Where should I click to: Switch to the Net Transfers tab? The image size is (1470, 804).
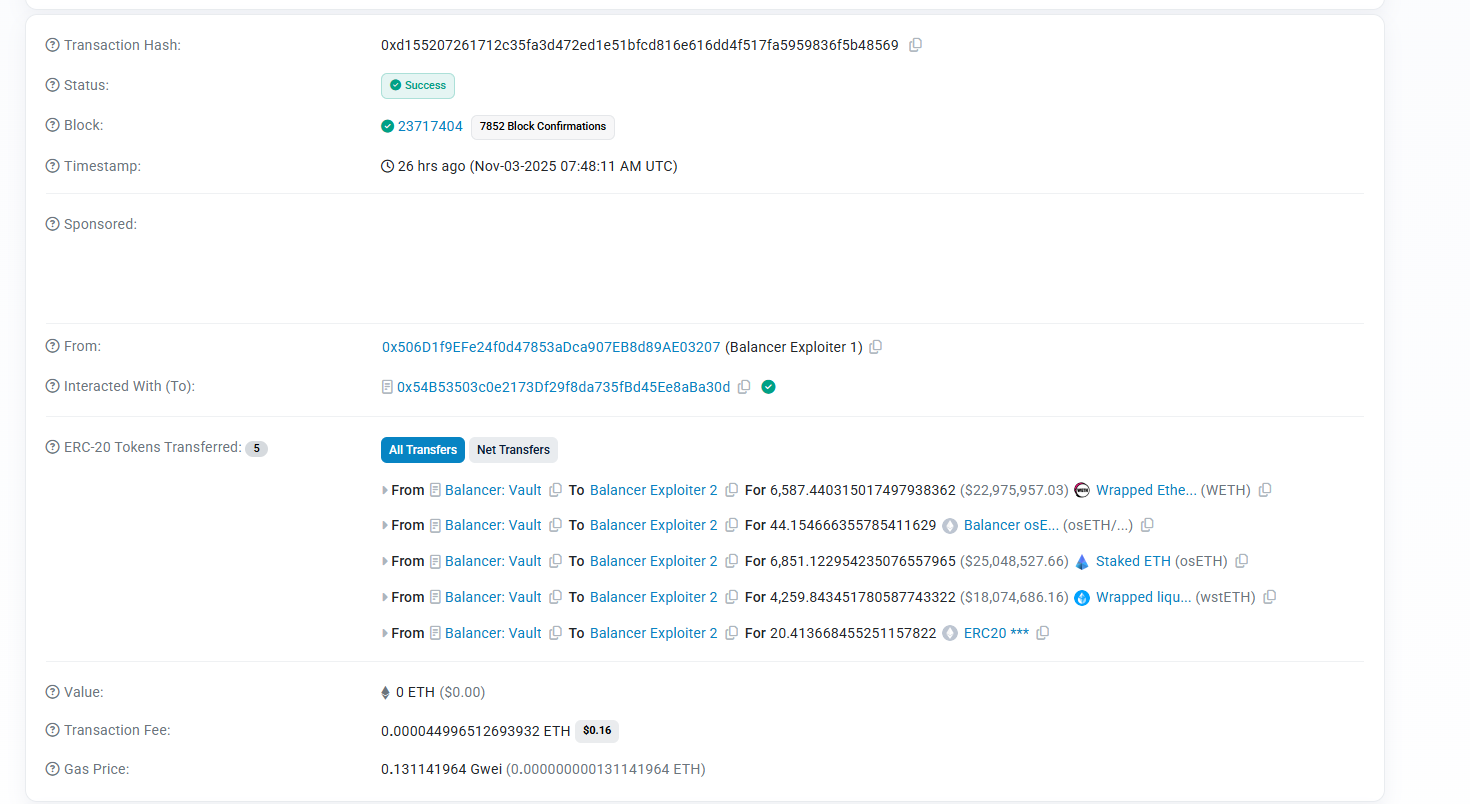(513, 450)
